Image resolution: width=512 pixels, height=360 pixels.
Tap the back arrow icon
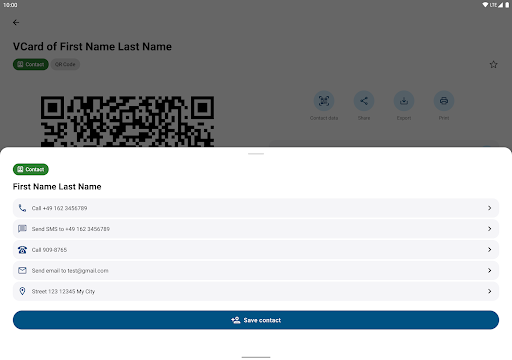[x=16, y=22]
